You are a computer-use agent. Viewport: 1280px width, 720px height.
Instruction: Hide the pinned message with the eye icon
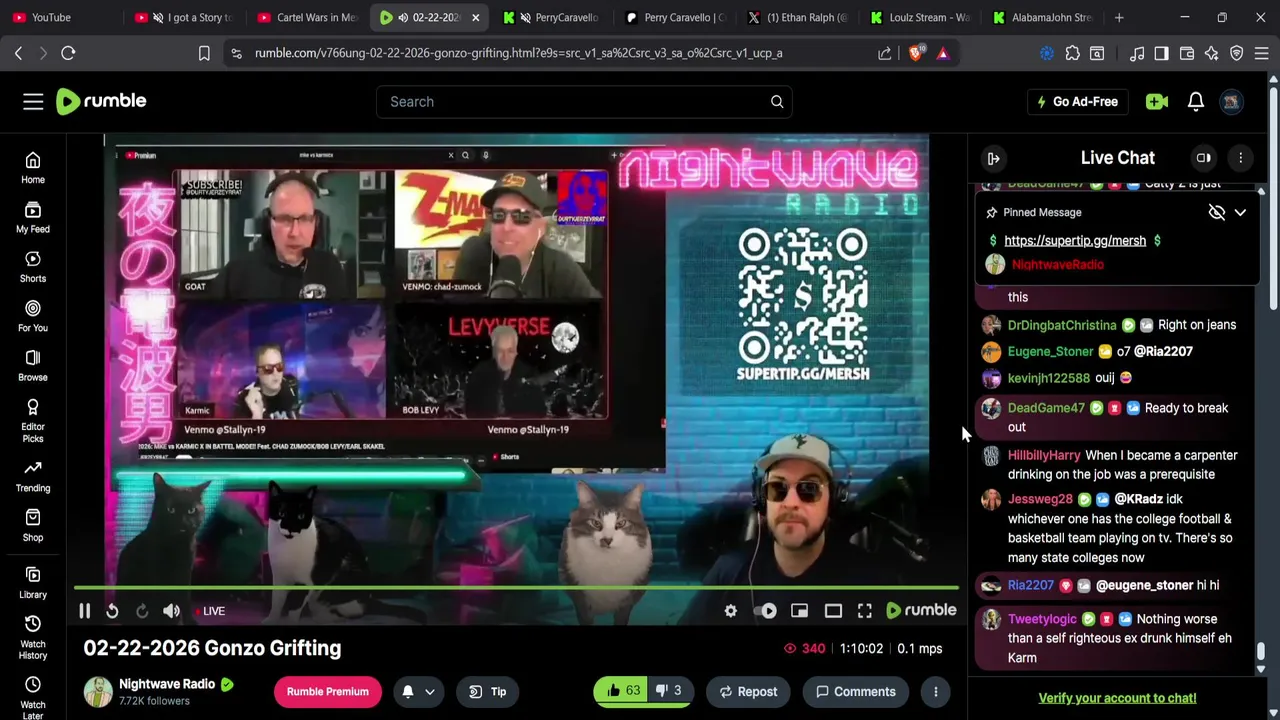(1217, 212)
